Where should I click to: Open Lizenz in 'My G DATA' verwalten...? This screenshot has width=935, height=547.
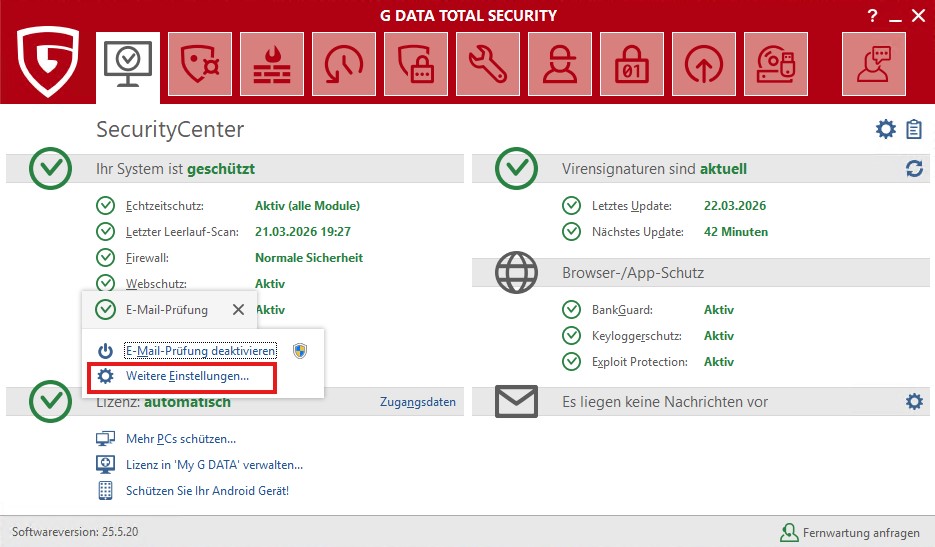pos(214,465)
